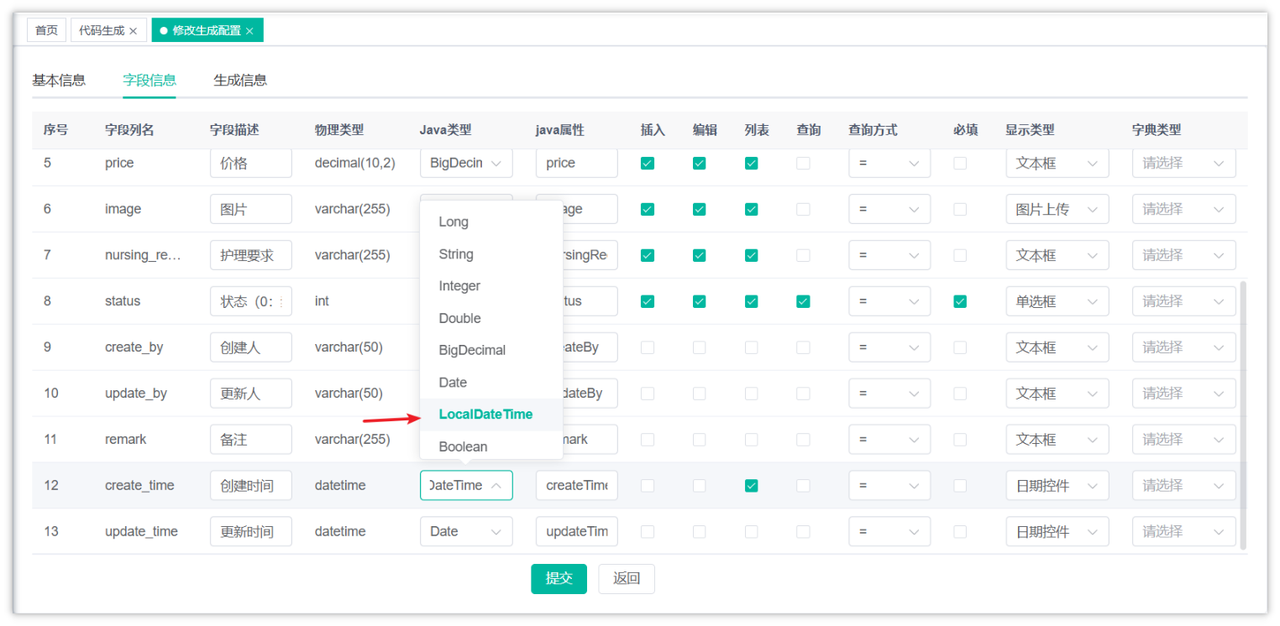Focus the createTime java属性 input
The width and height of the screenshot is (1280, 626).
(x=577, y=485)
